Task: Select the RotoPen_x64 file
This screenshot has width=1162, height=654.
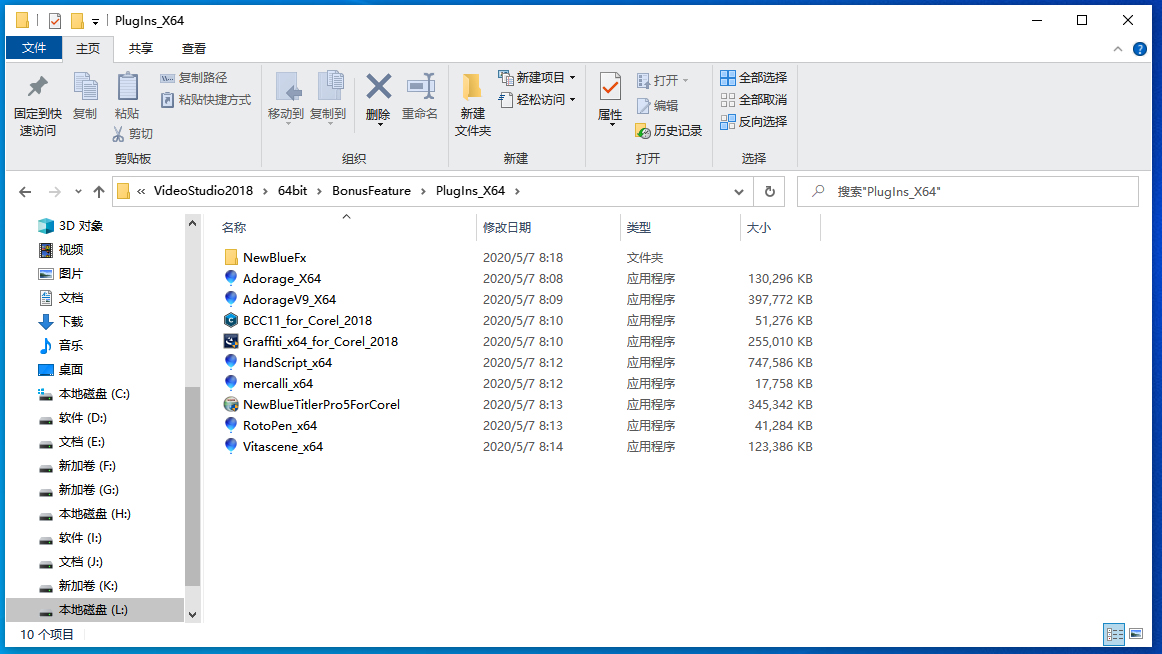Action: [279, 426]
